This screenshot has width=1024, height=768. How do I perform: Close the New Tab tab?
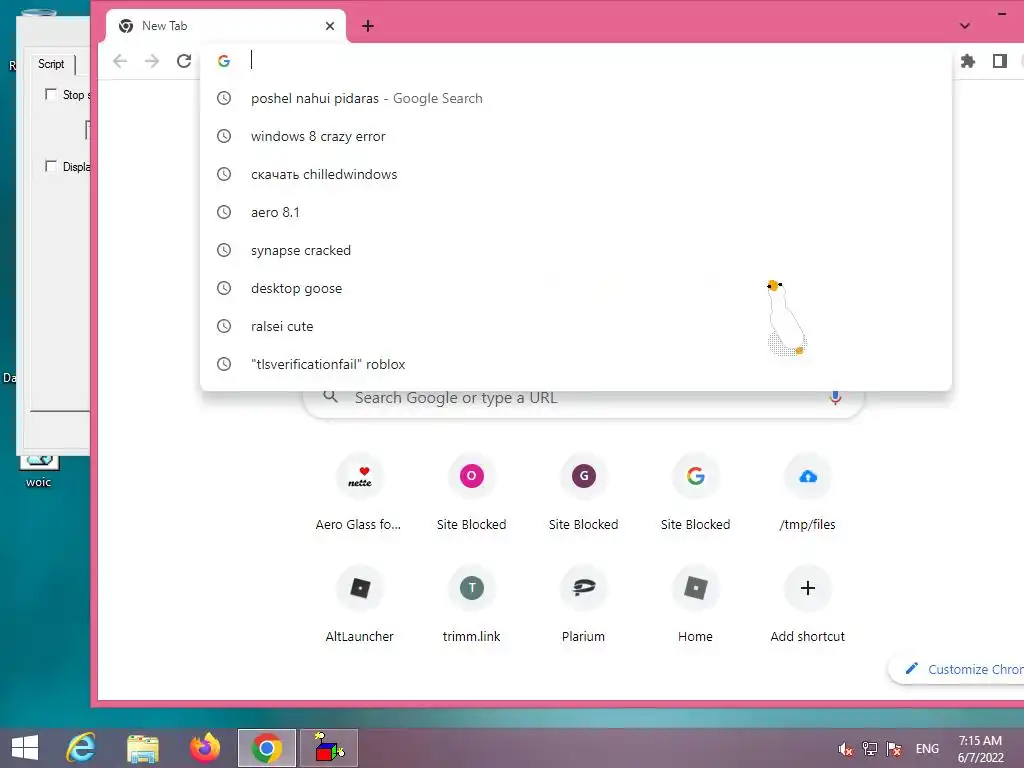tap(330, 26)
